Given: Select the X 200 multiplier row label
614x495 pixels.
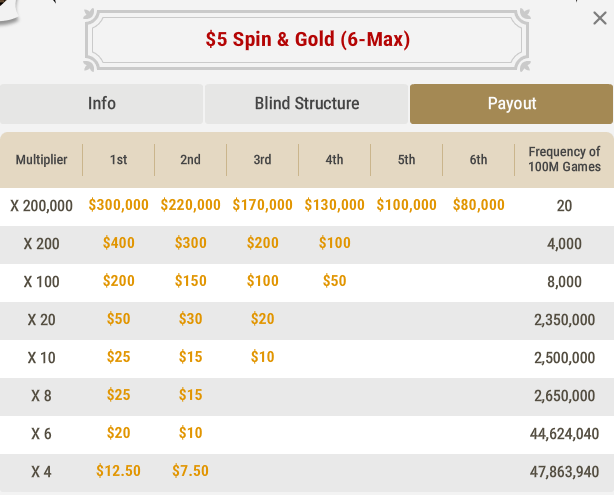Looking at the screenshot, I should (42, 243).
